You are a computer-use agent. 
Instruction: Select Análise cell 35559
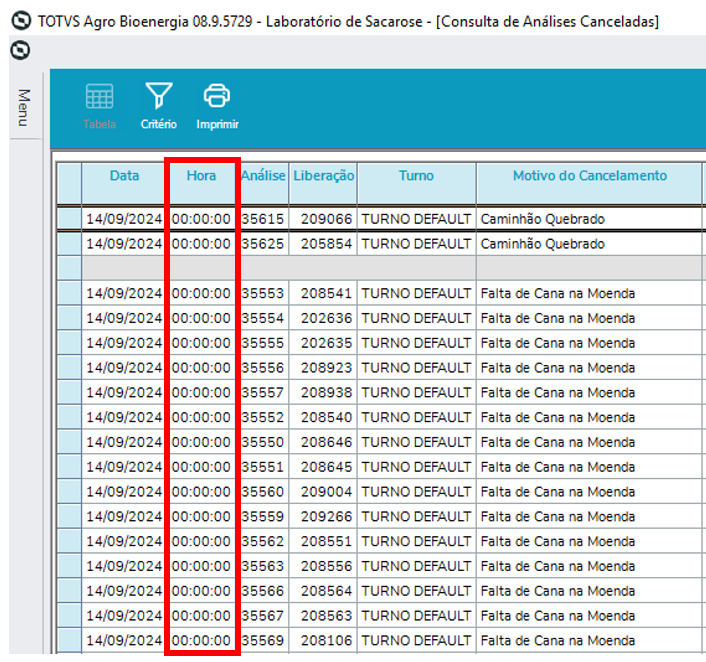tap(263, 517)
